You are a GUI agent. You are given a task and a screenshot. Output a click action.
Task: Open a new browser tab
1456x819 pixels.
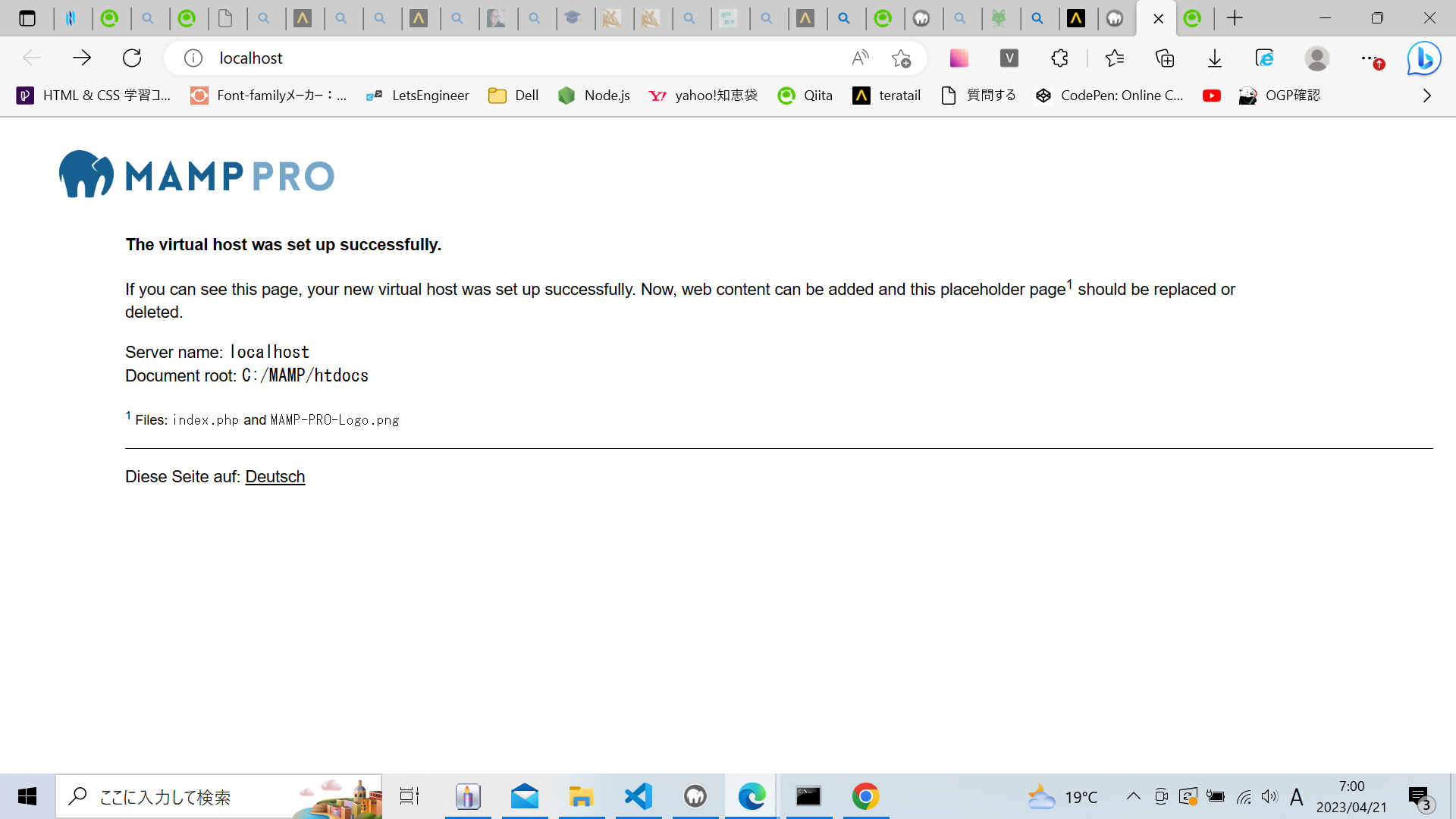pyautogui.click(x=1235, y=18)
